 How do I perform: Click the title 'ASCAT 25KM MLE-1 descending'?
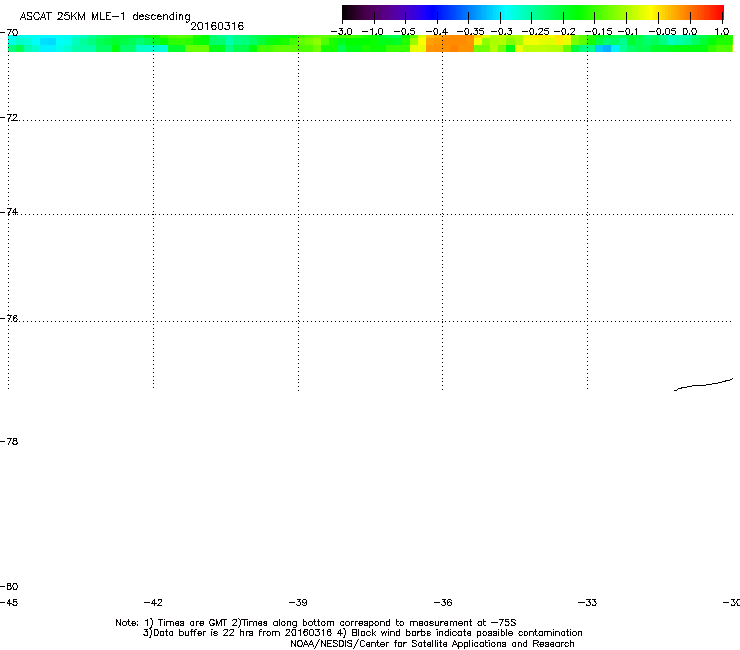point(105,16)
